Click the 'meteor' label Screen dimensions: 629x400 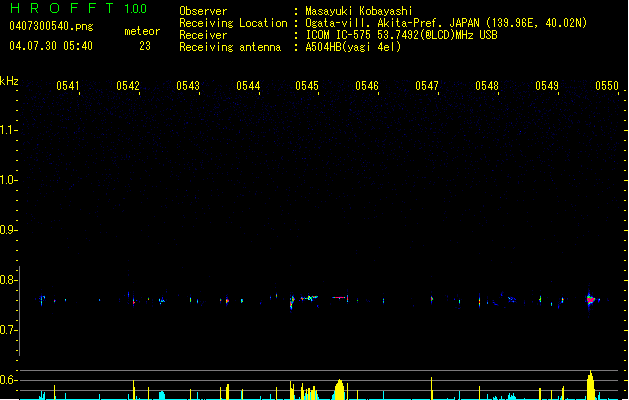tap(142, 31)
